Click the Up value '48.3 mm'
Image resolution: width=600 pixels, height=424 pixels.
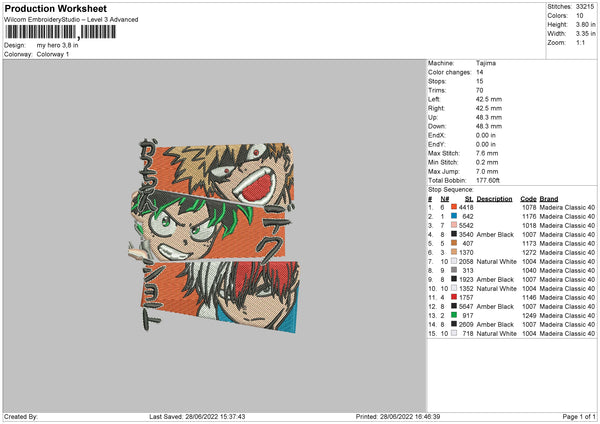(489, 117)
